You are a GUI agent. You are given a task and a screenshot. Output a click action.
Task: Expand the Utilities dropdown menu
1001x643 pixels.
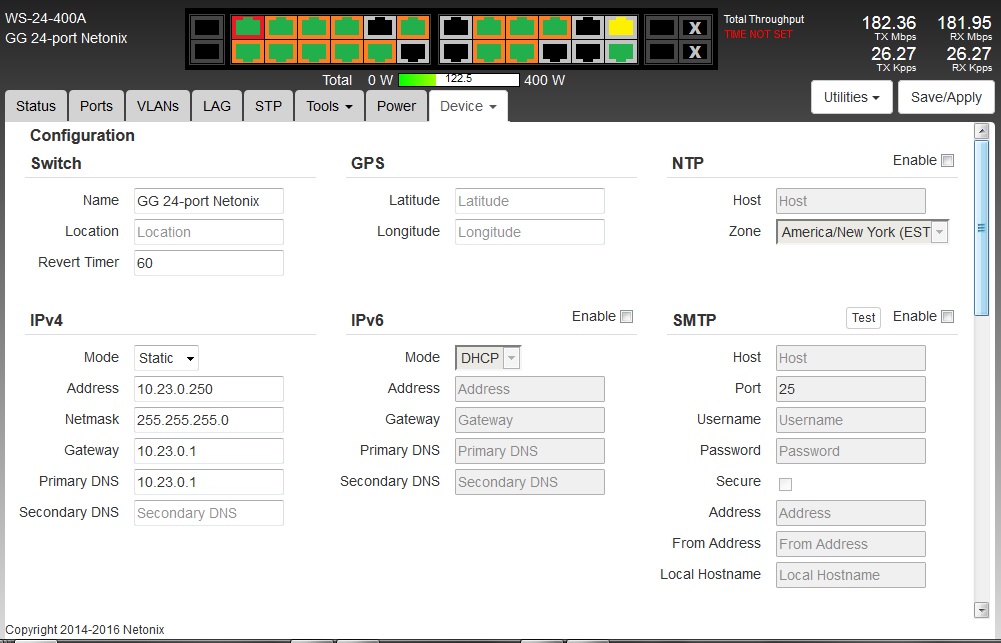pos(851,97)
